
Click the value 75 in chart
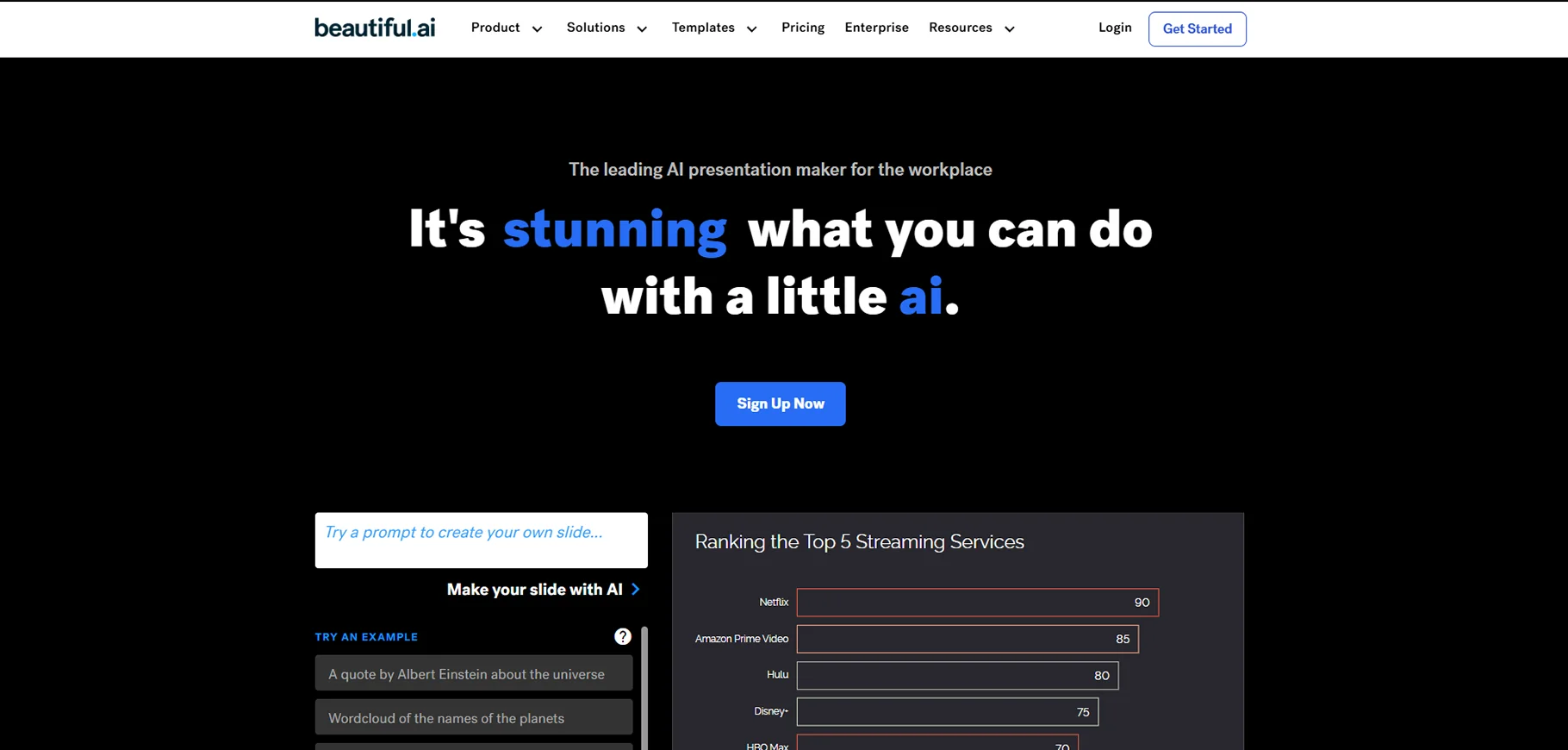pos(1083,712)
